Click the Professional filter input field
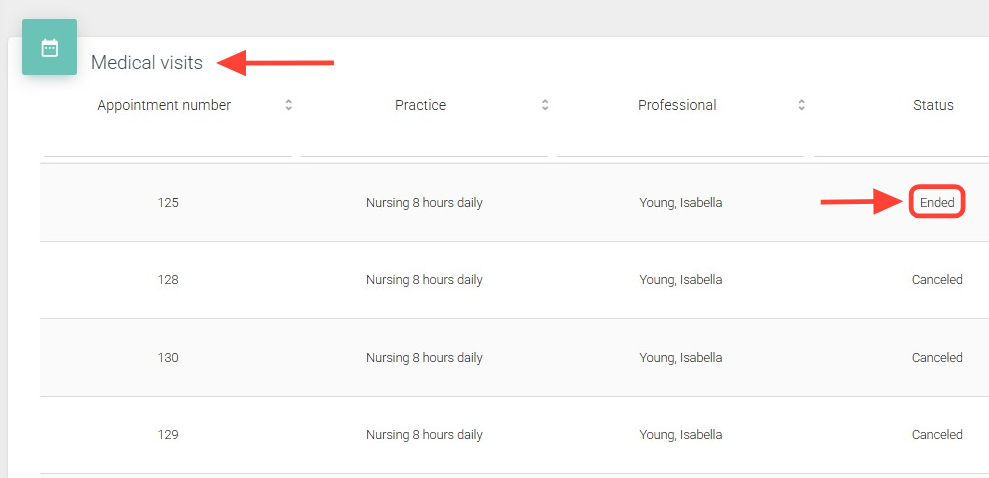The height and width of the screenshot is (478, 989). (680, 144)
